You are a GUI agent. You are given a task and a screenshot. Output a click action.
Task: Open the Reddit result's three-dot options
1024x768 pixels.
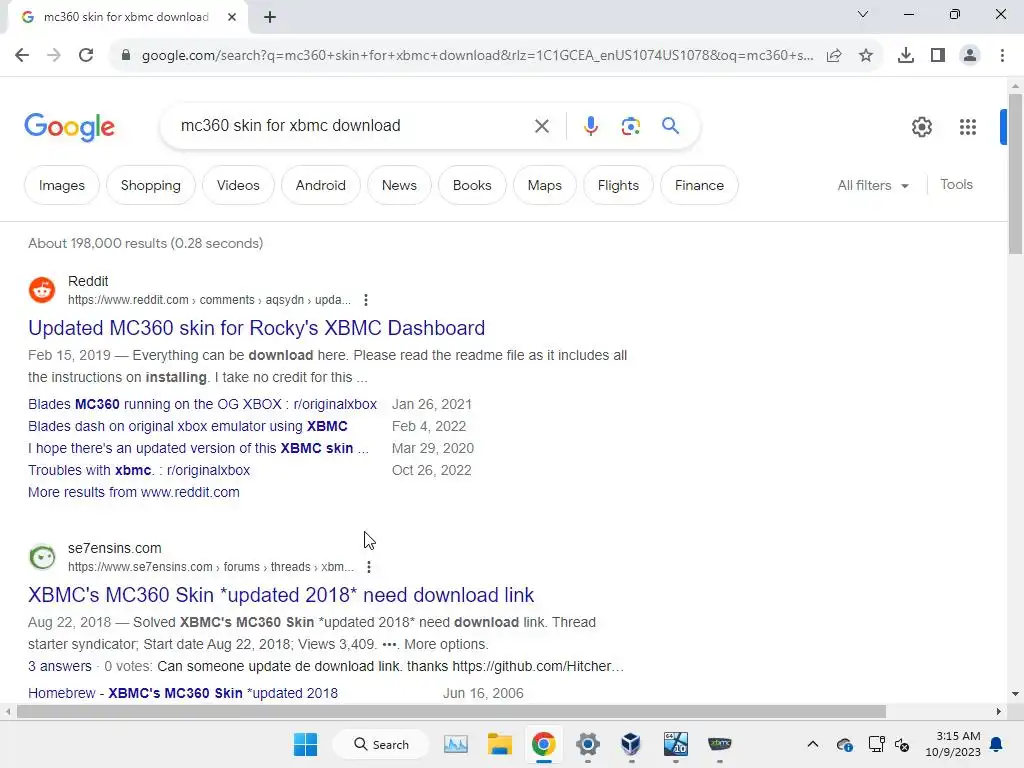point(366,300)
